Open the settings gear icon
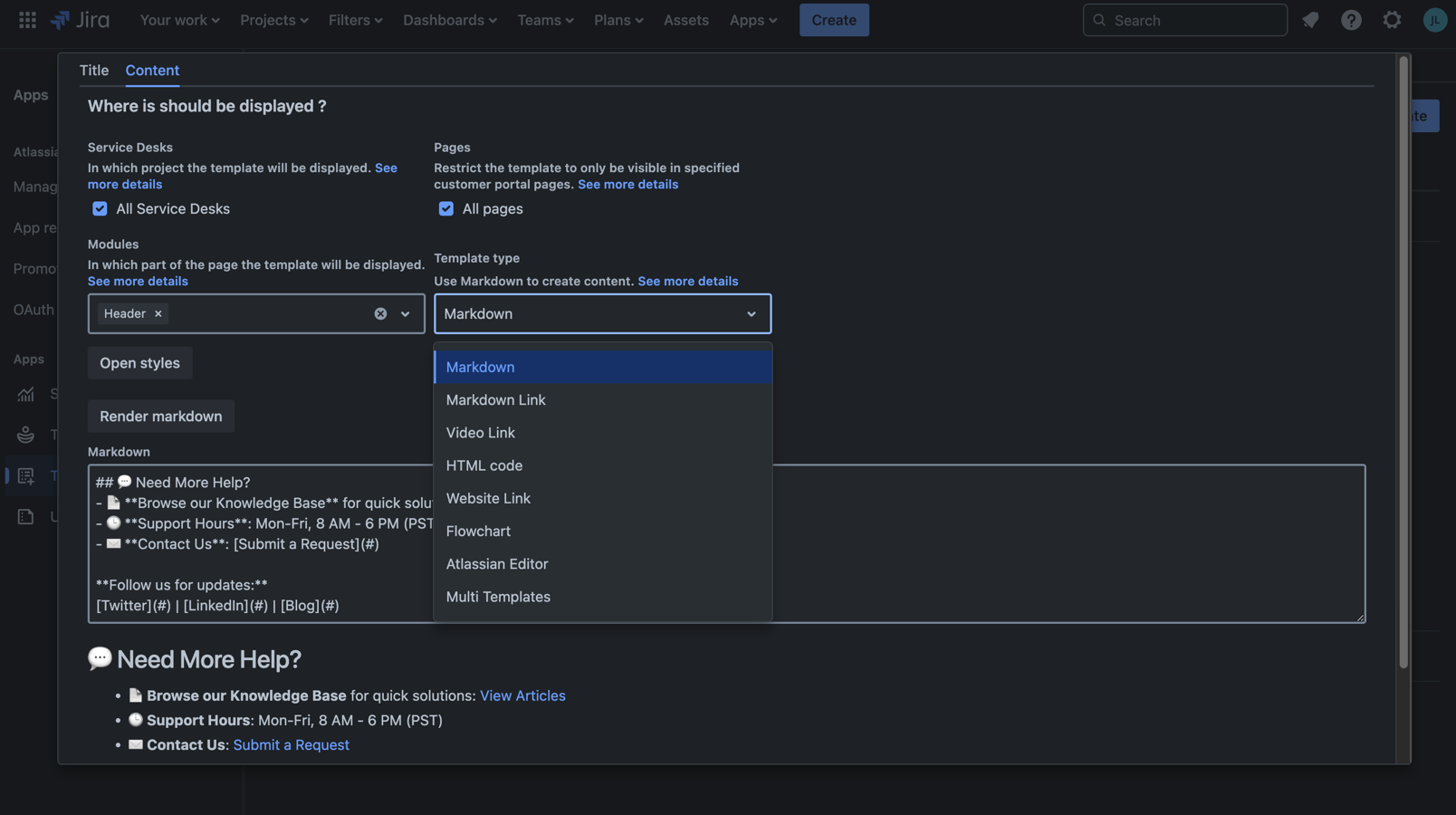The image size is (1456, 815). pyautogui.click(x=1392, y=20)
